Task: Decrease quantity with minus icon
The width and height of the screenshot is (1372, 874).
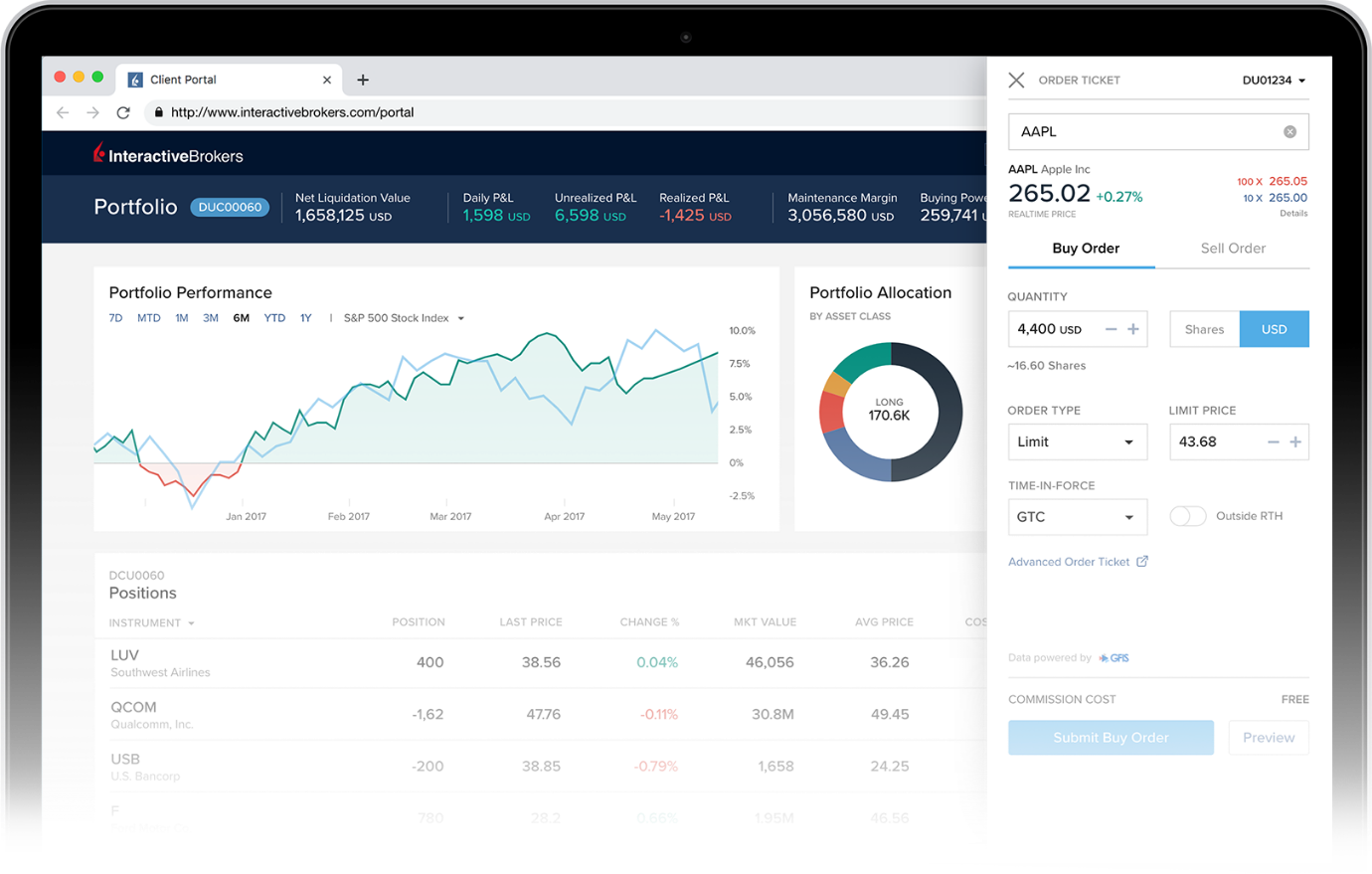Action: click(1111, 329)
